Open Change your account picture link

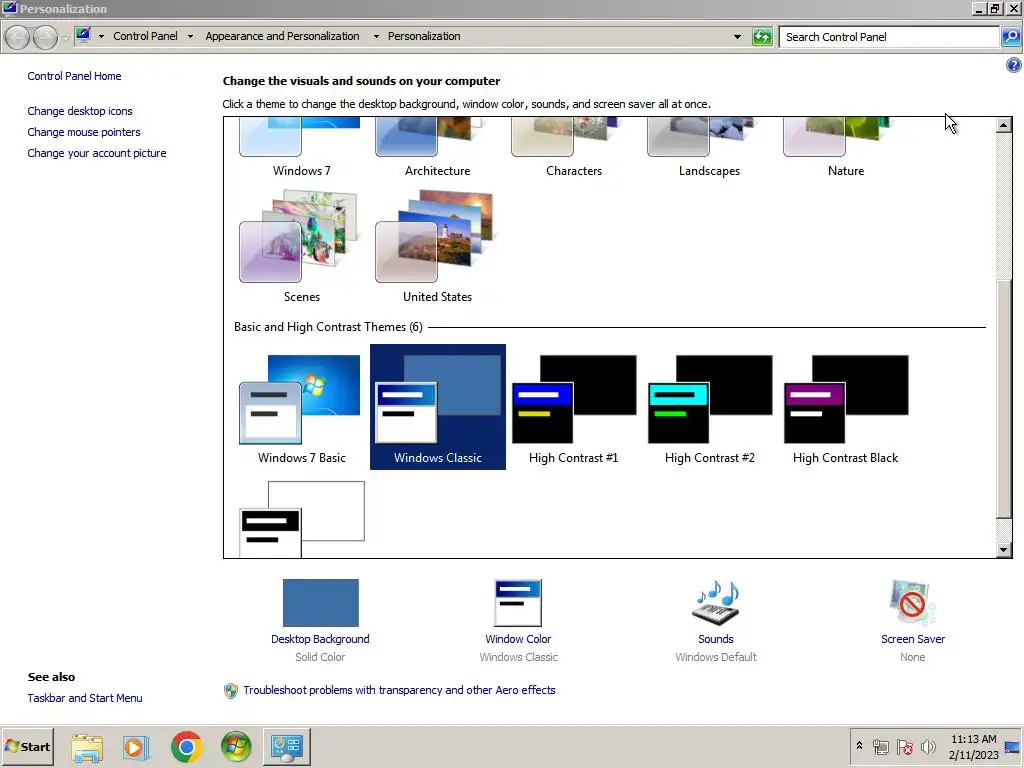pos(97,153)
